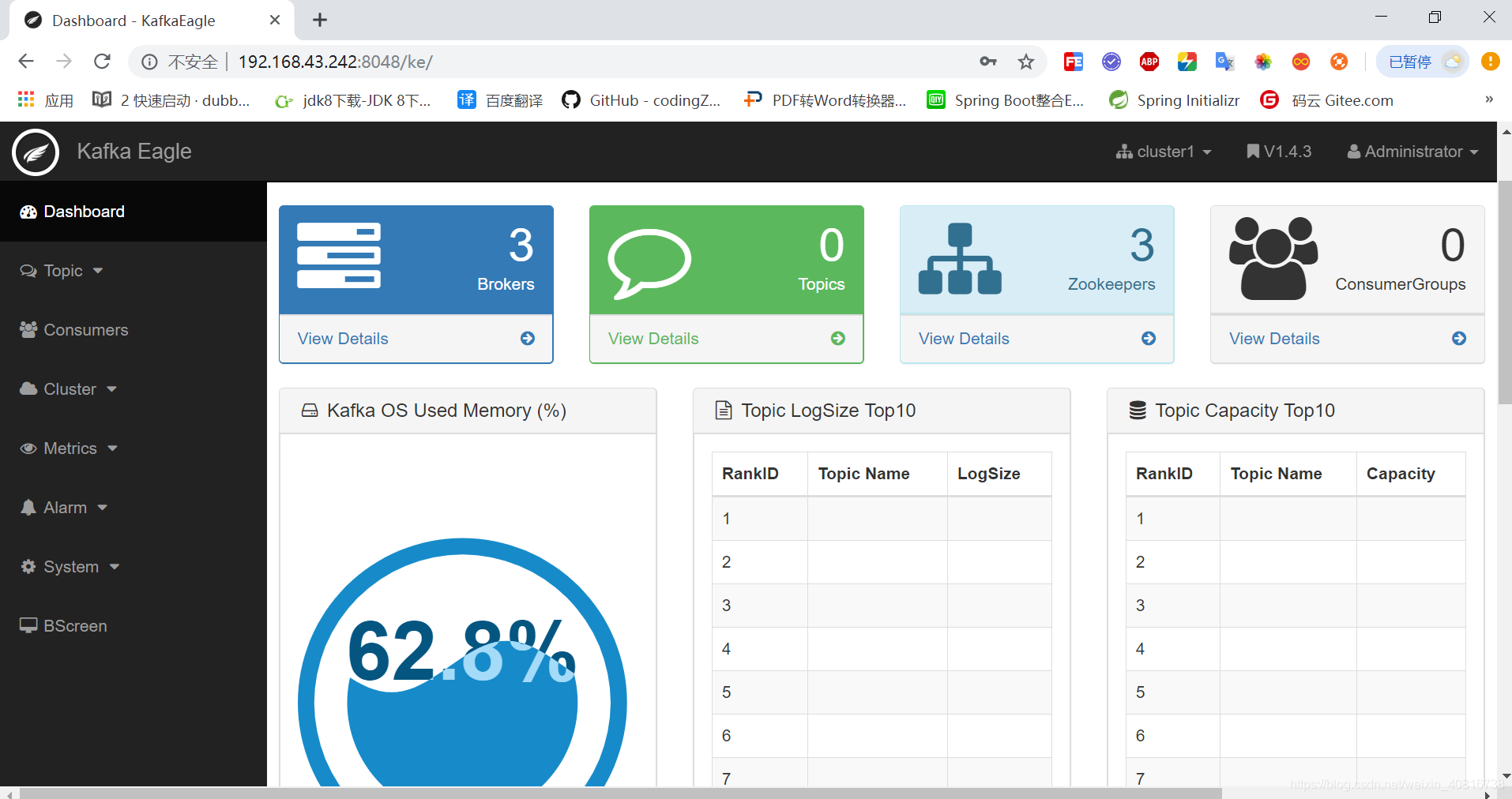Click the Kafka Eagle logo icon
Viewport: 1512px width, 799px height.
tap(36, 152)
